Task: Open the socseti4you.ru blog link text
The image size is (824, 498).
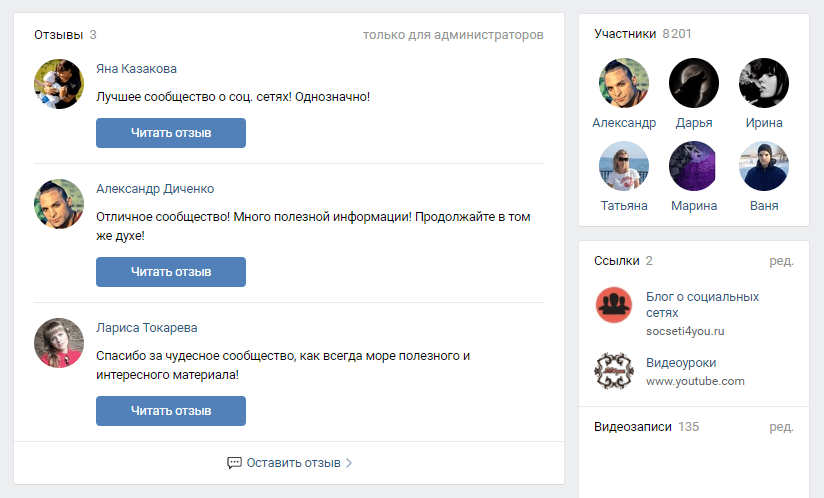Action: click(685, 331)
